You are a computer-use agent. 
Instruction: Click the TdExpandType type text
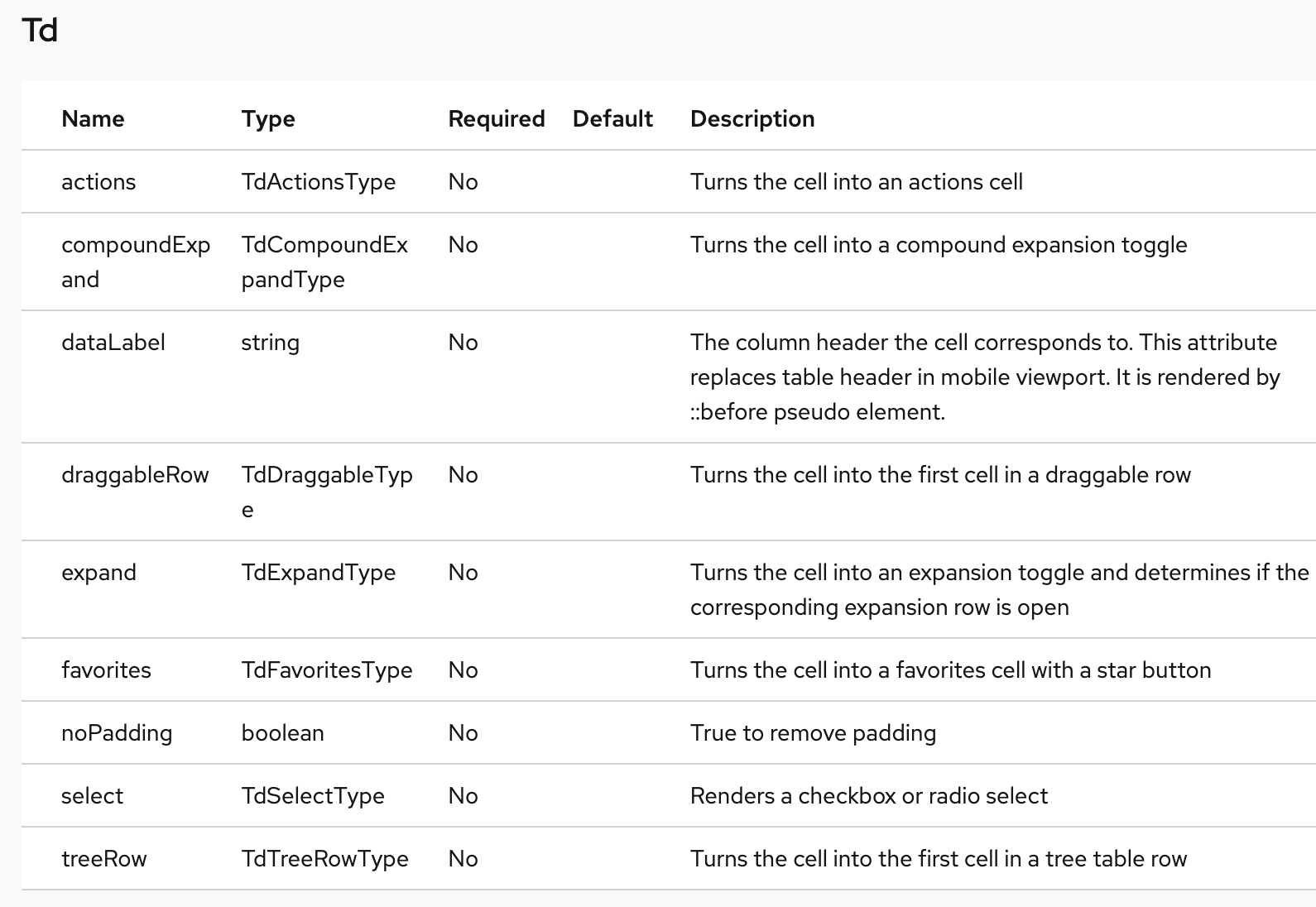tap(319, 572)
